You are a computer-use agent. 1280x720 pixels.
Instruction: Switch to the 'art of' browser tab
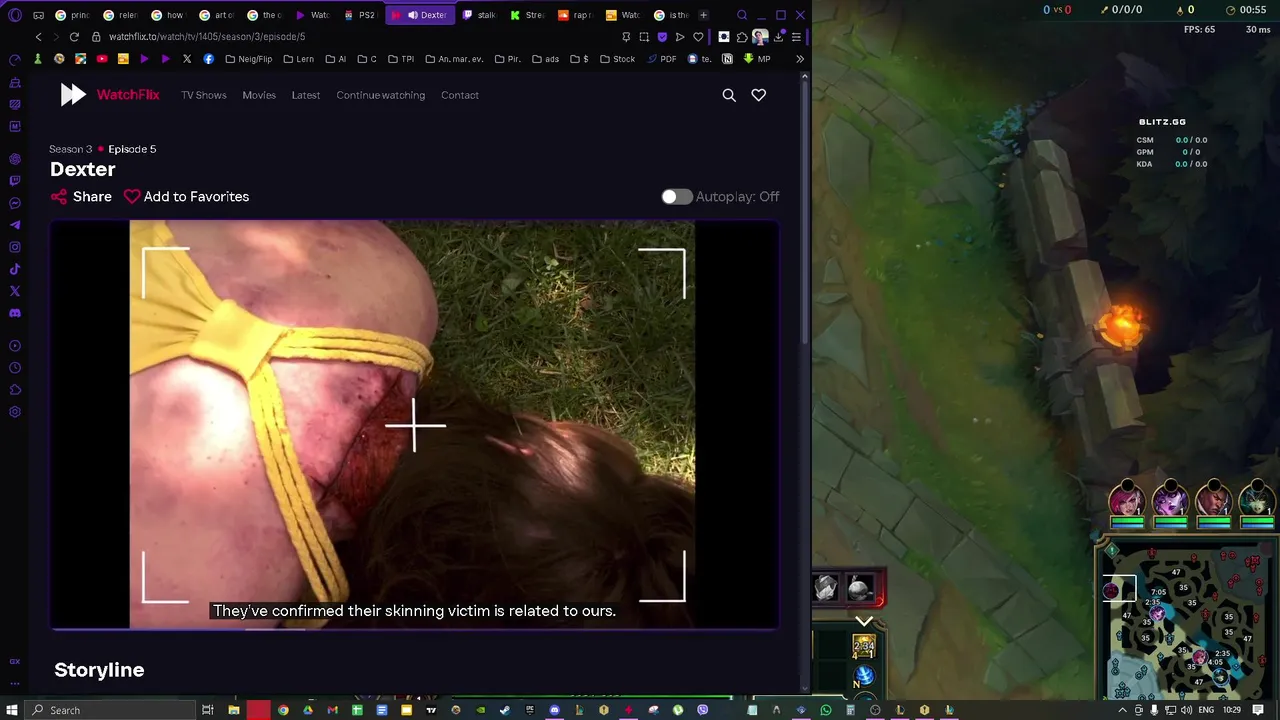218,15
